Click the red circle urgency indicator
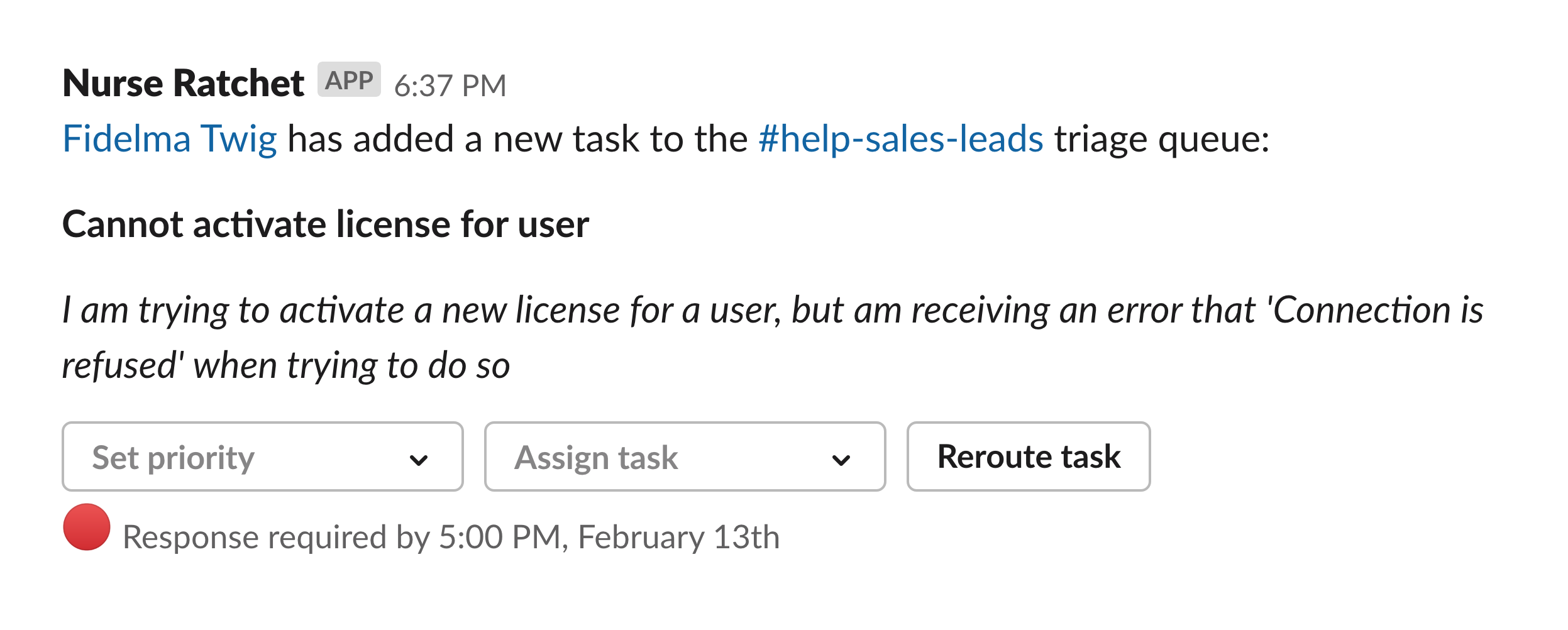Screen dimensions: 1568x630 click(x=87, y=527)
